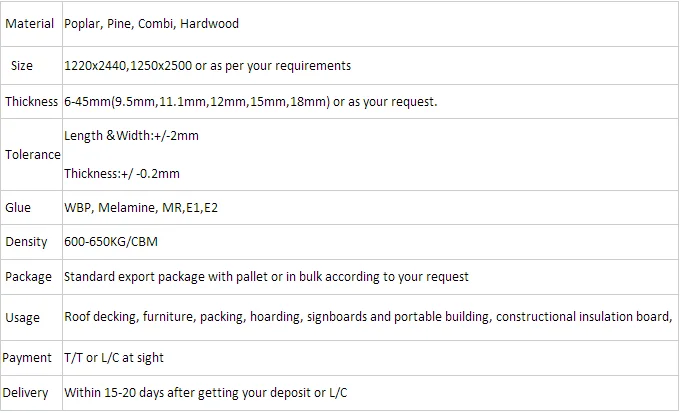Click the Size row label

pyautogui.click(x=22, y=66)
